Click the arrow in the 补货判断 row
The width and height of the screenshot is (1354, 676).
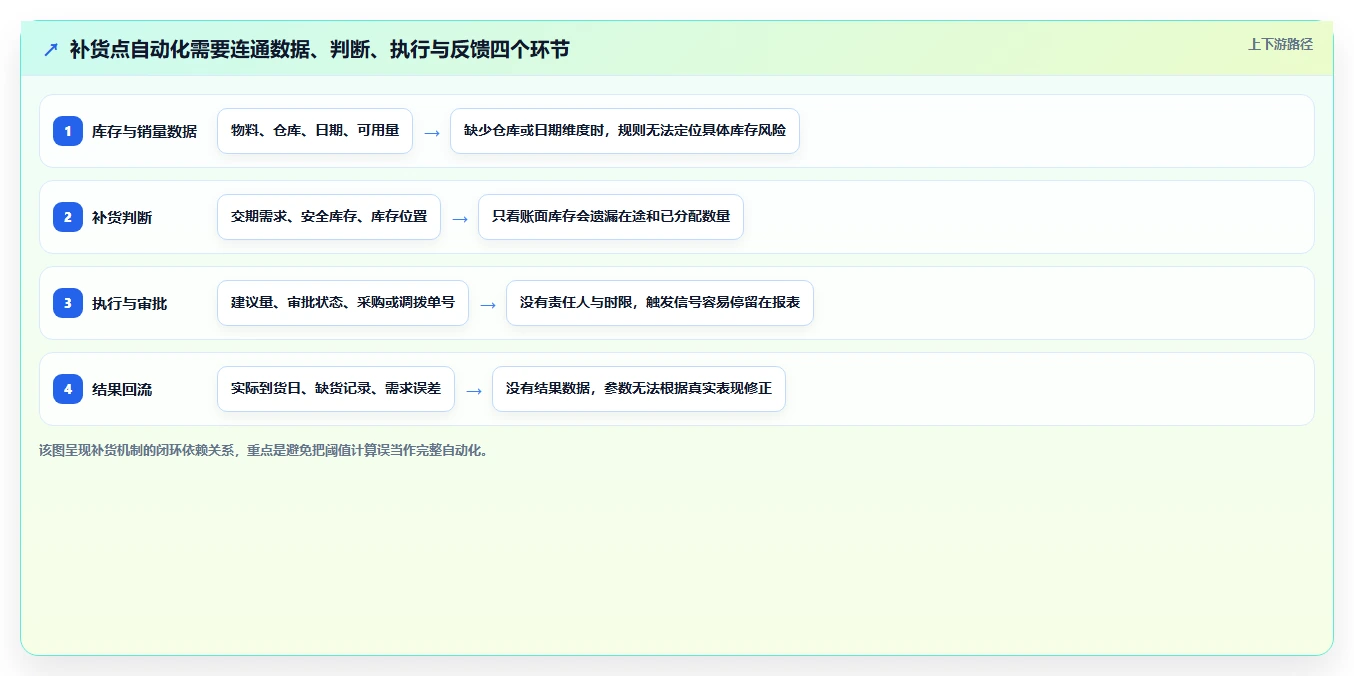[x=460, y=218]
